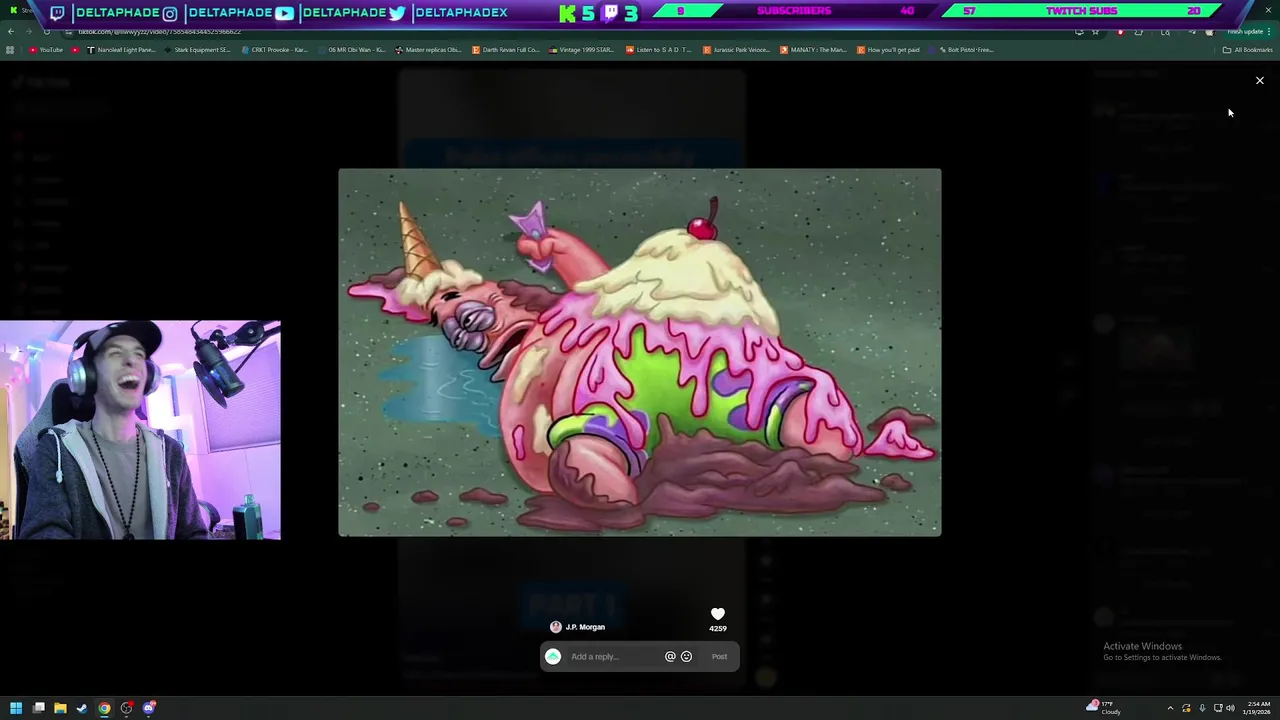
Task: Open Task View in the taskbar
Action: 38,708
